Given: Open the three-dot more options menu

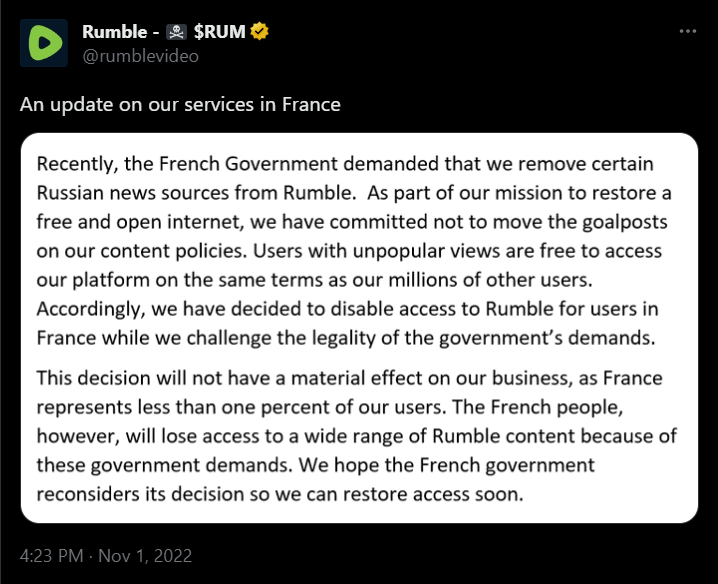Looking at the screenshot, I should click(x=687, y=31).
